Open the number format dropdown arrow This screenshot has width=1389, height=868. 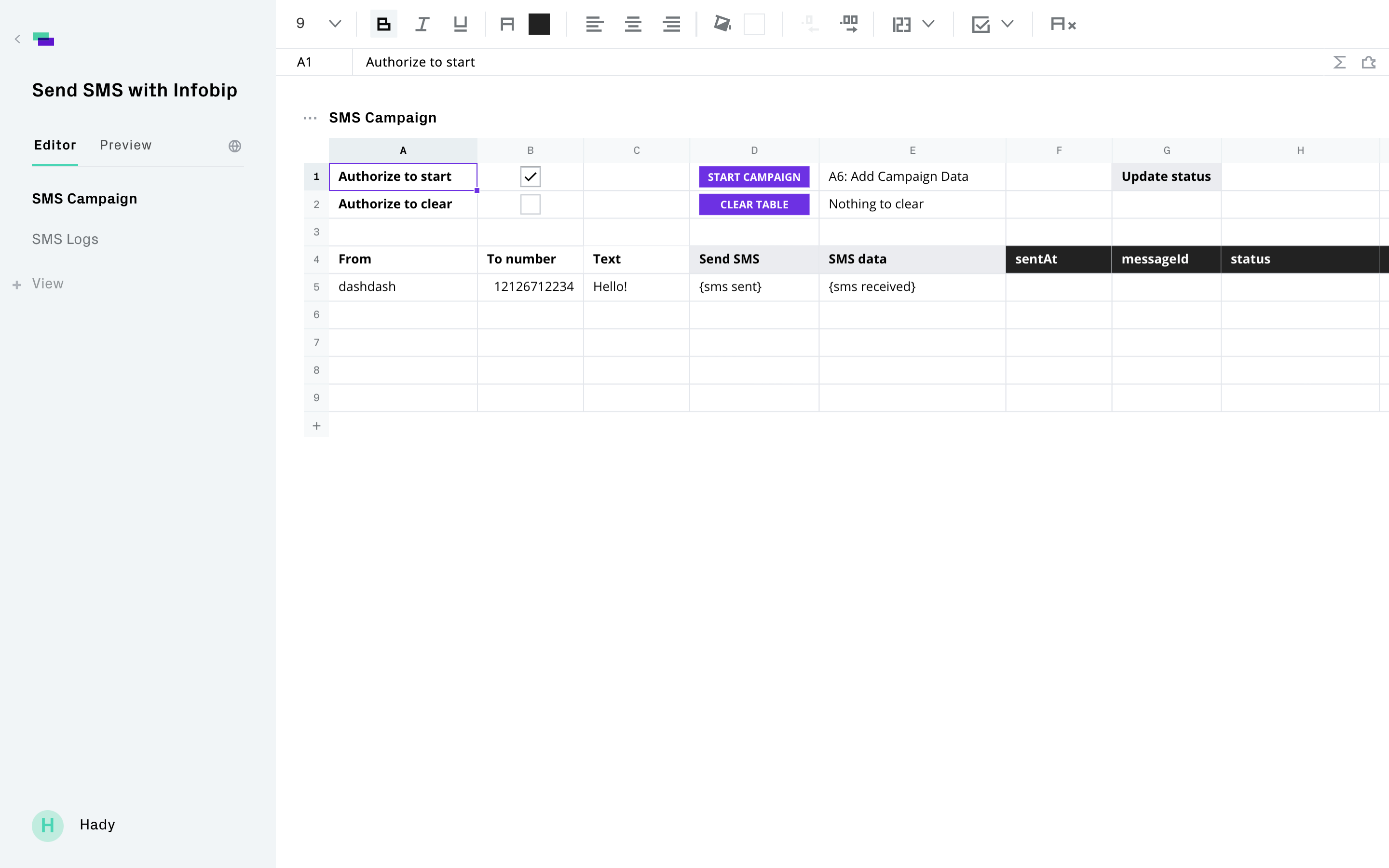pos(928,24)
